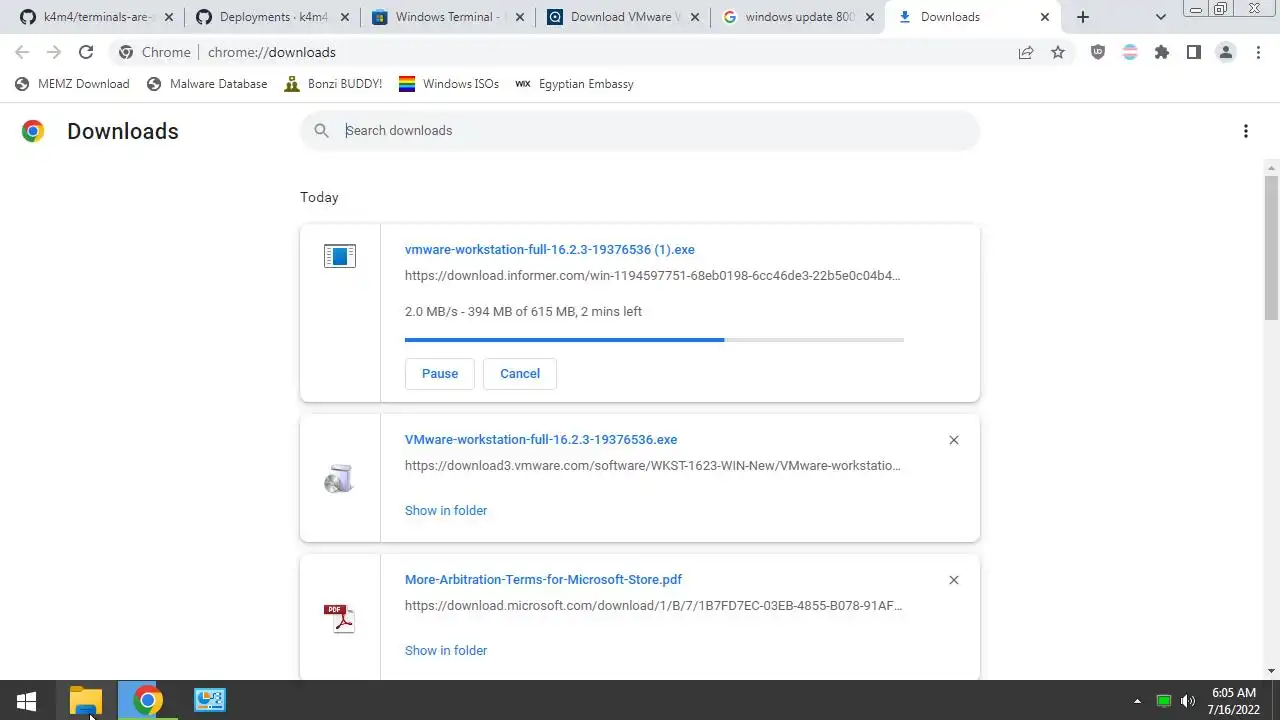Switch to the k4m4/terminals-are tab

click(96, 17)
